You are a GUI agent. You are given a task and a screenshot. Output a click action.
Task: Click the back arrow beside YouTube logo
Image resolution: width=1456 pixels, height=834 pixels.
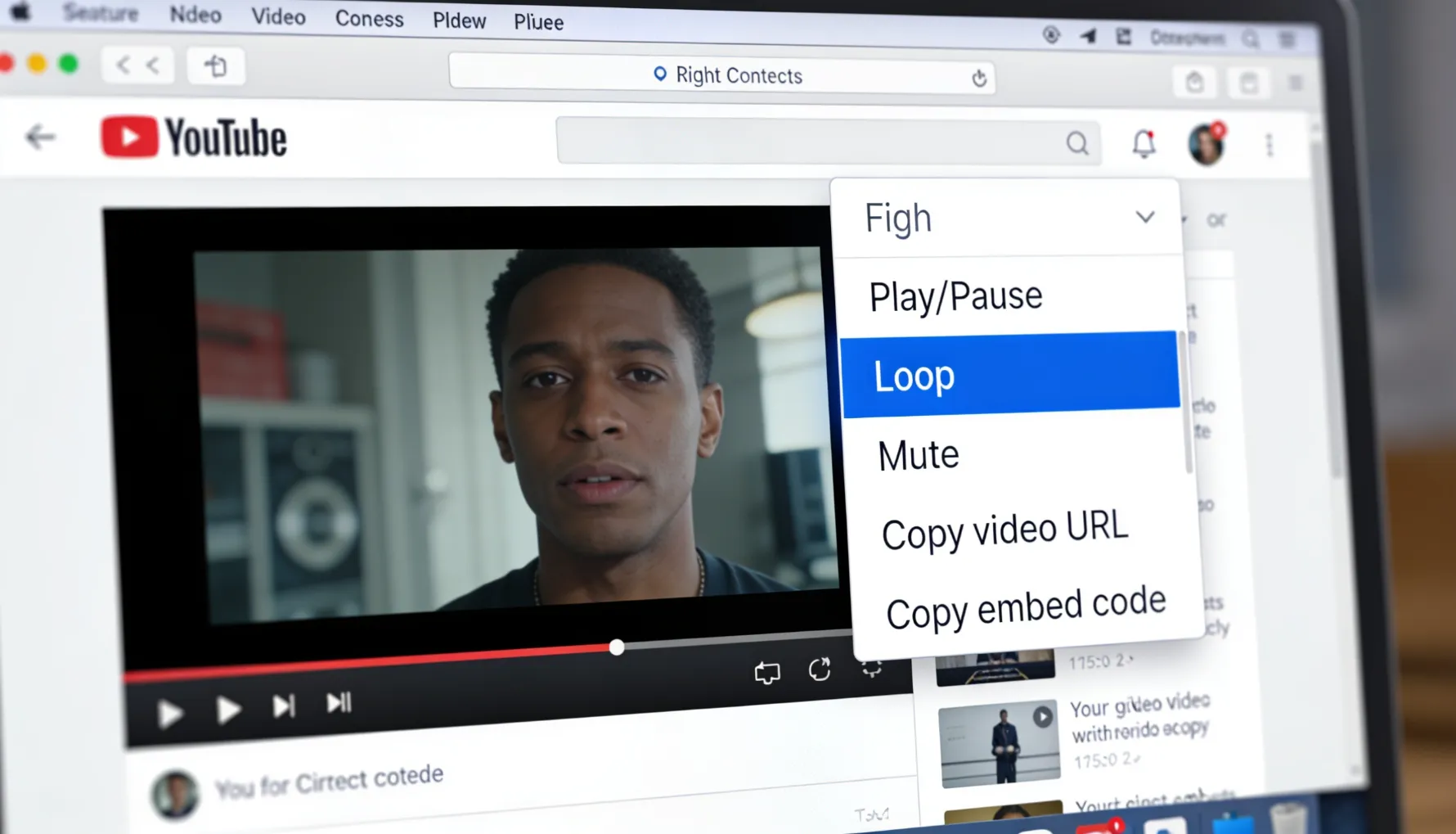[x=40, y=137]
